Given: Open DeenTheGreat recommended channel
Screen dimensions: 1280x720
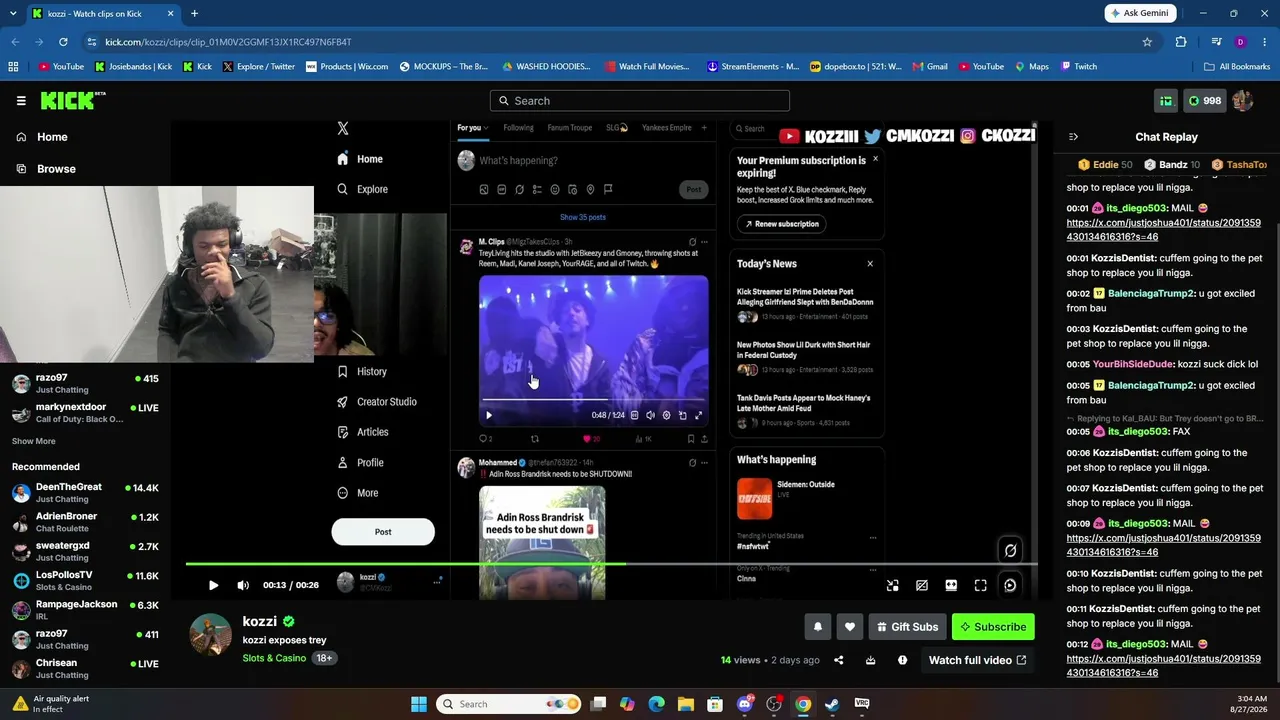Looking at the screenshot, I should pos(85,493).
